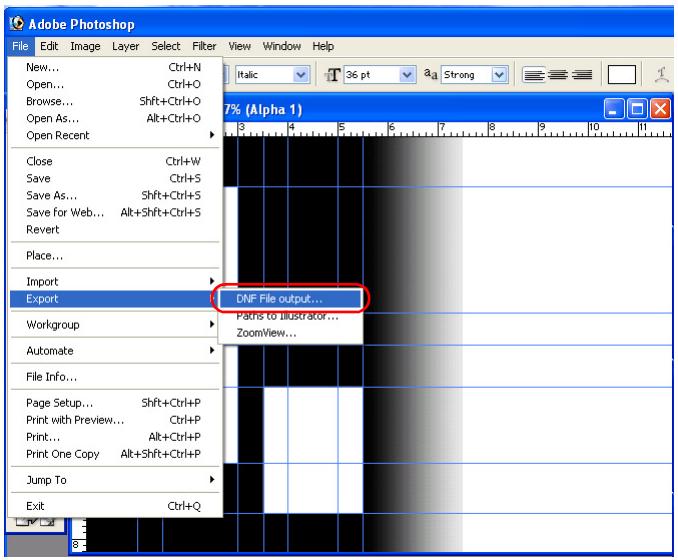This screenshot has width=678, height=560.
Task: Click the font size T icon
Action: click(x=333, y=75)
